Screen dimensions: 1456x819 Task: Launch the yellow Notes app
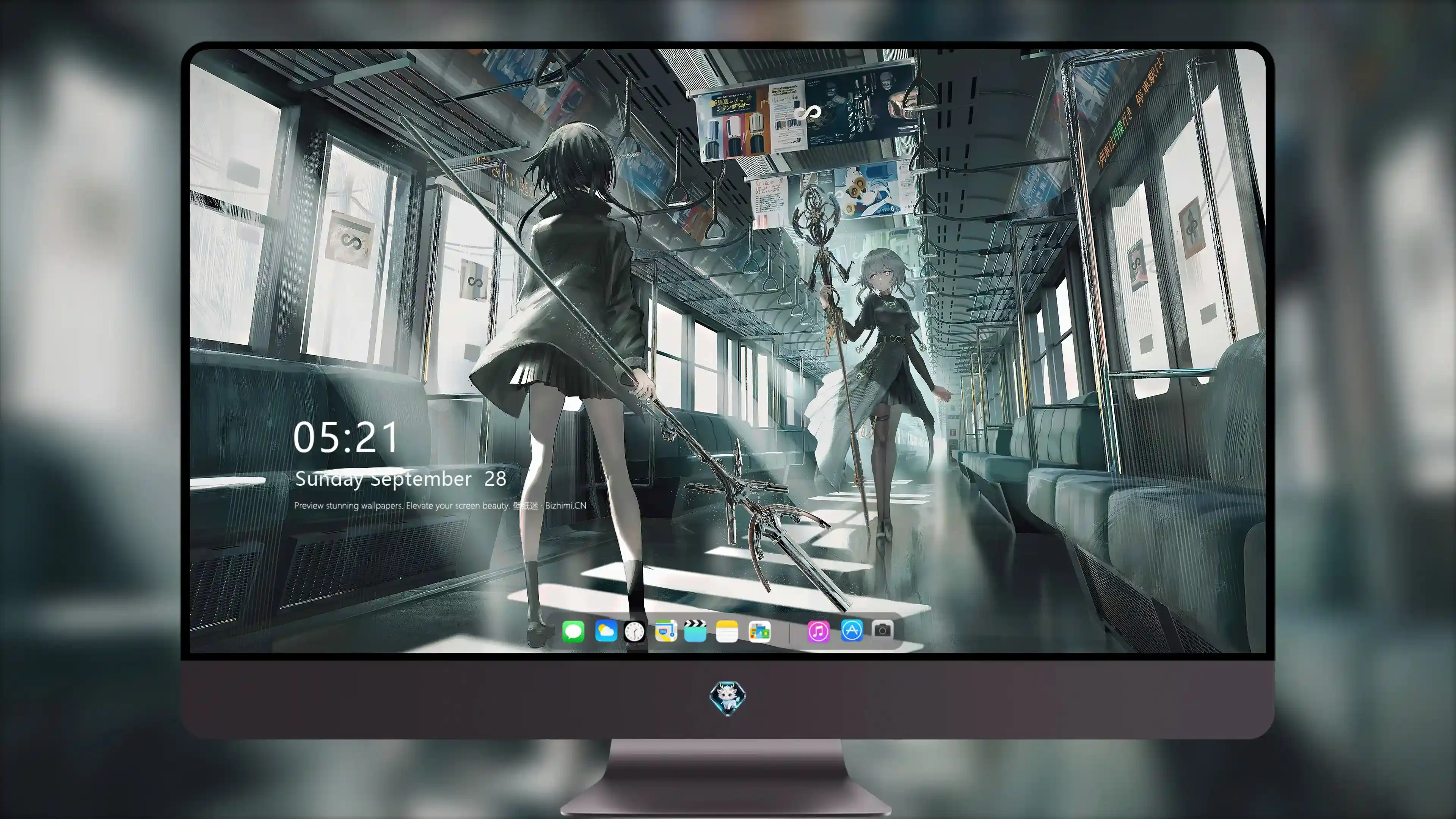coord(727,631)
